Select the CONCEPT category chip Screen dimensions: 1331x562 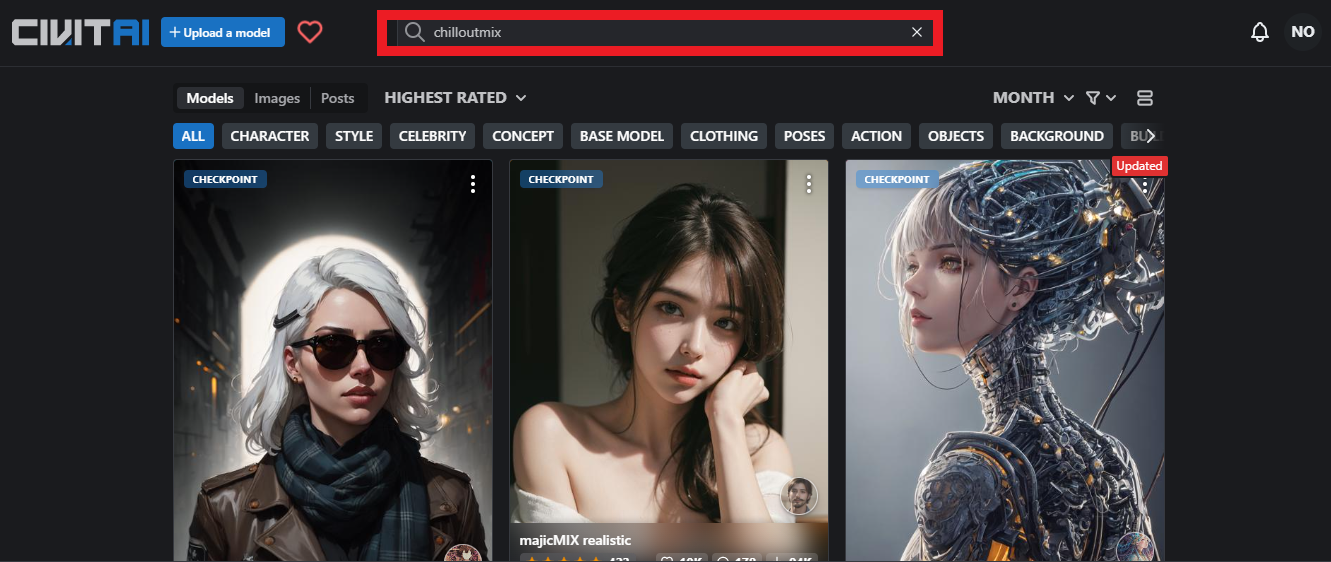(523, 136)
